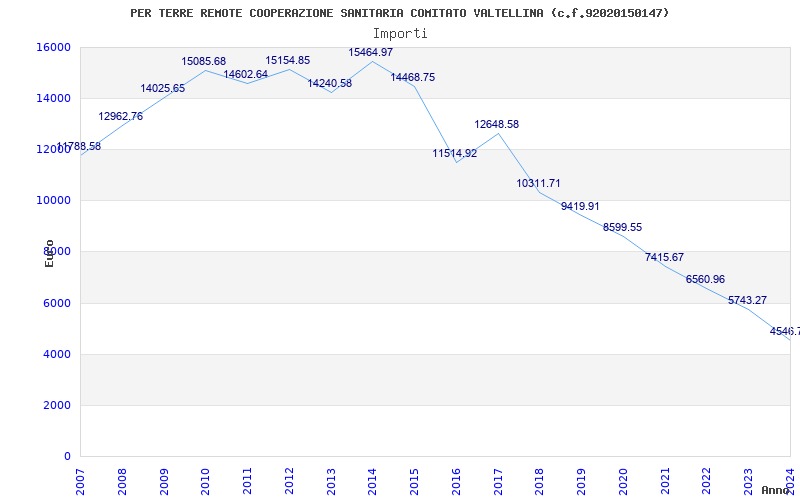Click the Anno axis label
800x500 pixels.
pyautogui.click(x=775, y=491)
